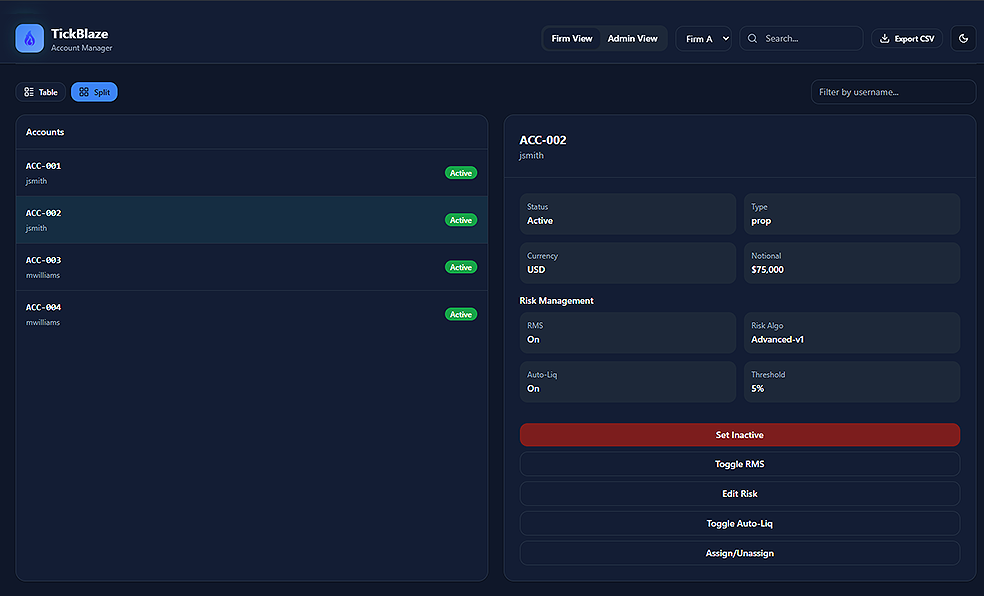The width and height of the screenshot is (984, 596).
Task: Click Active badge on ACC-004
Action: [461, 314]
